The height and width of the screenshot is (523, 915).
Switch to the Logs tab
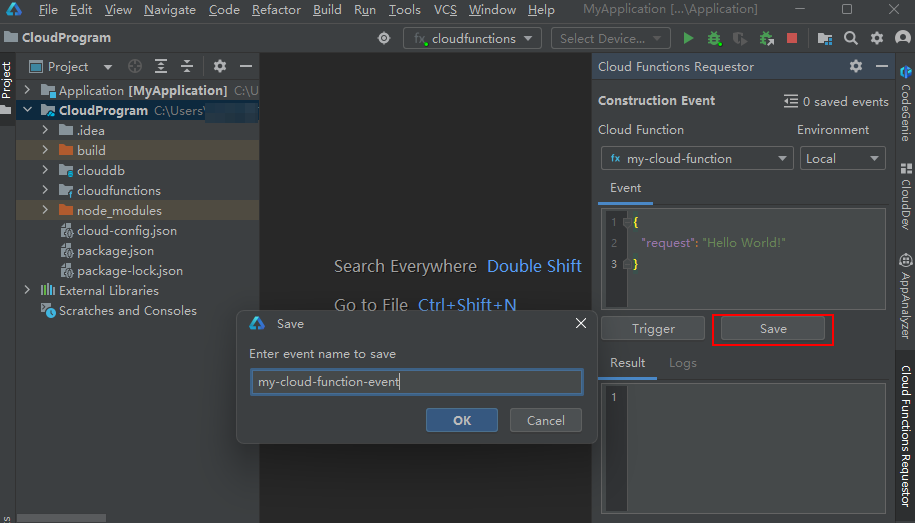click(682, 363)
